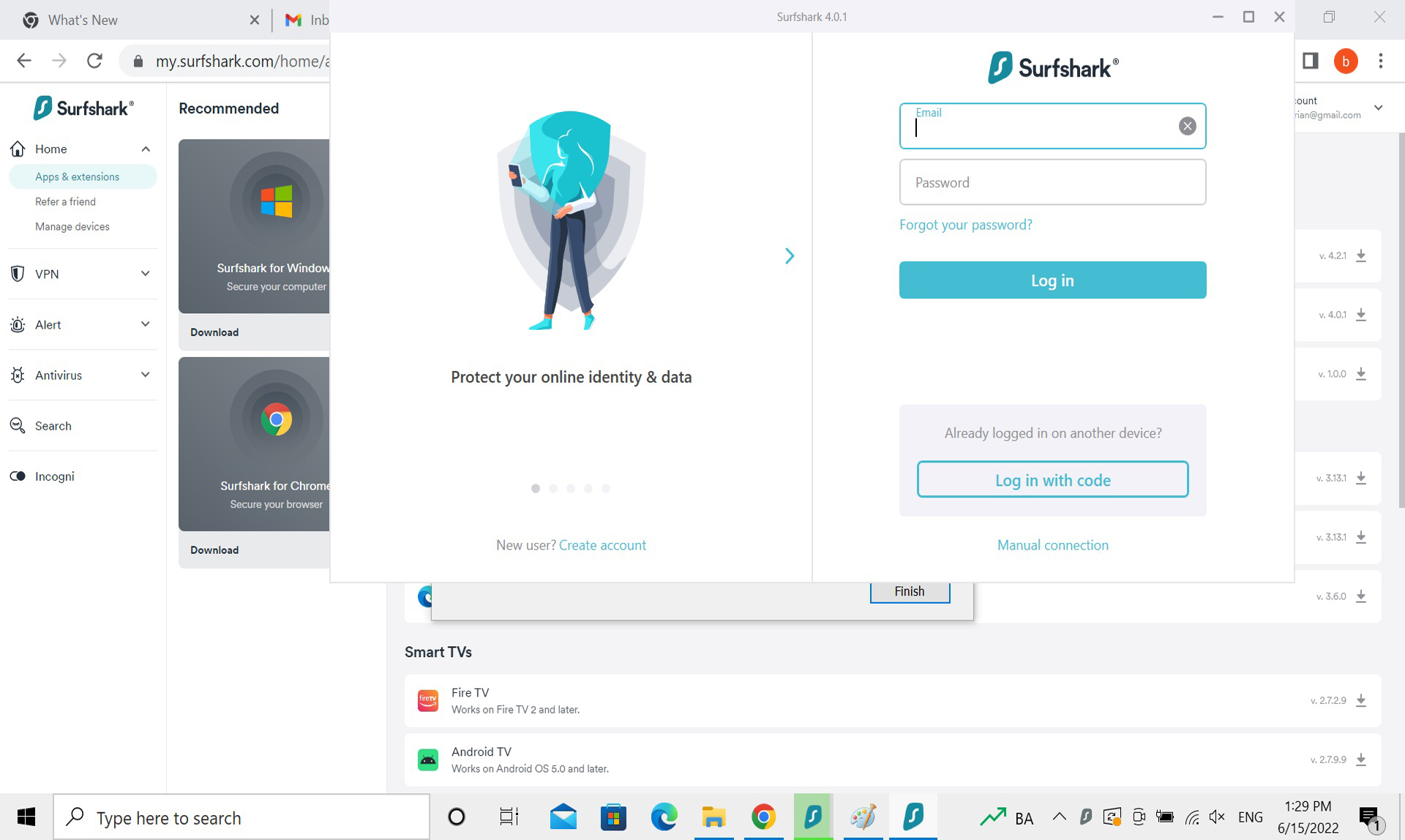Collapse the Home section in the sidebar
This screenshot has width=1405, height=840.
[145, 149]
